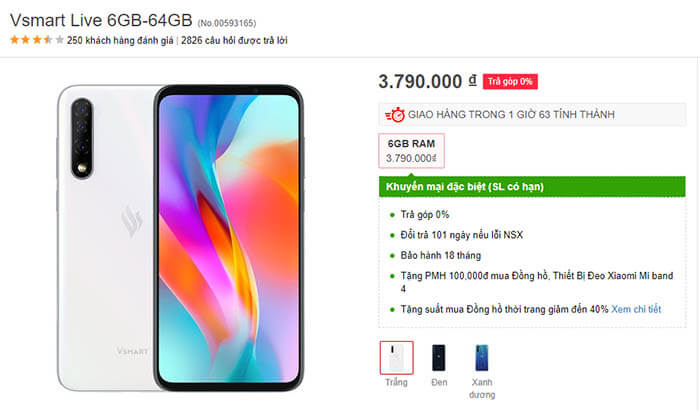Click the main Vsmart Live phone image

(x=181, y=238)
